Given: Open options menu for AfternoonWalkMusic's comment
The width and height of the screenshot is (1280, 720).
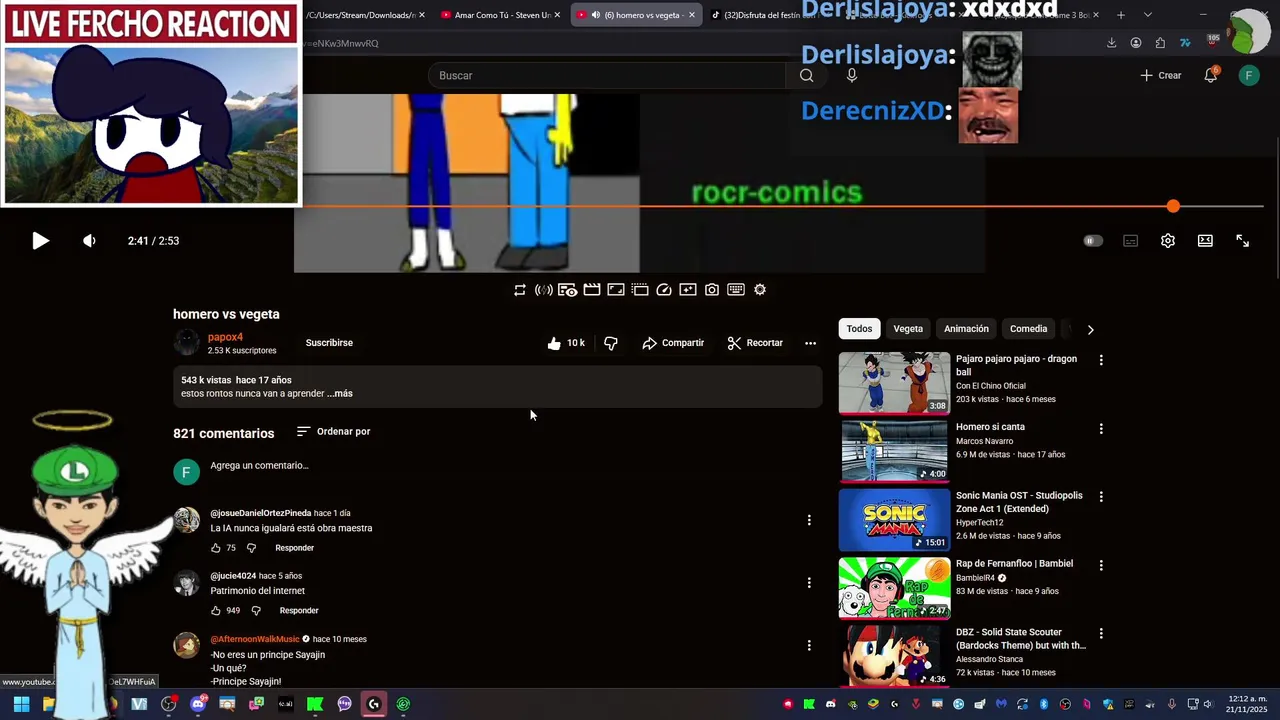Looking at the screenshot, I should click(809, 646).
